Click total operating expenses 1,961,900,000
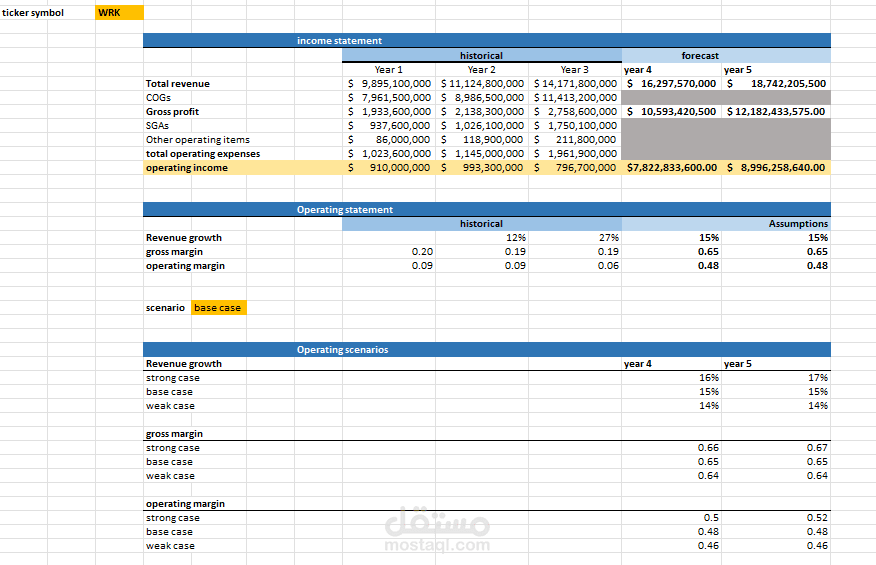Screen dimensions: 876x565 pos(575,153)
